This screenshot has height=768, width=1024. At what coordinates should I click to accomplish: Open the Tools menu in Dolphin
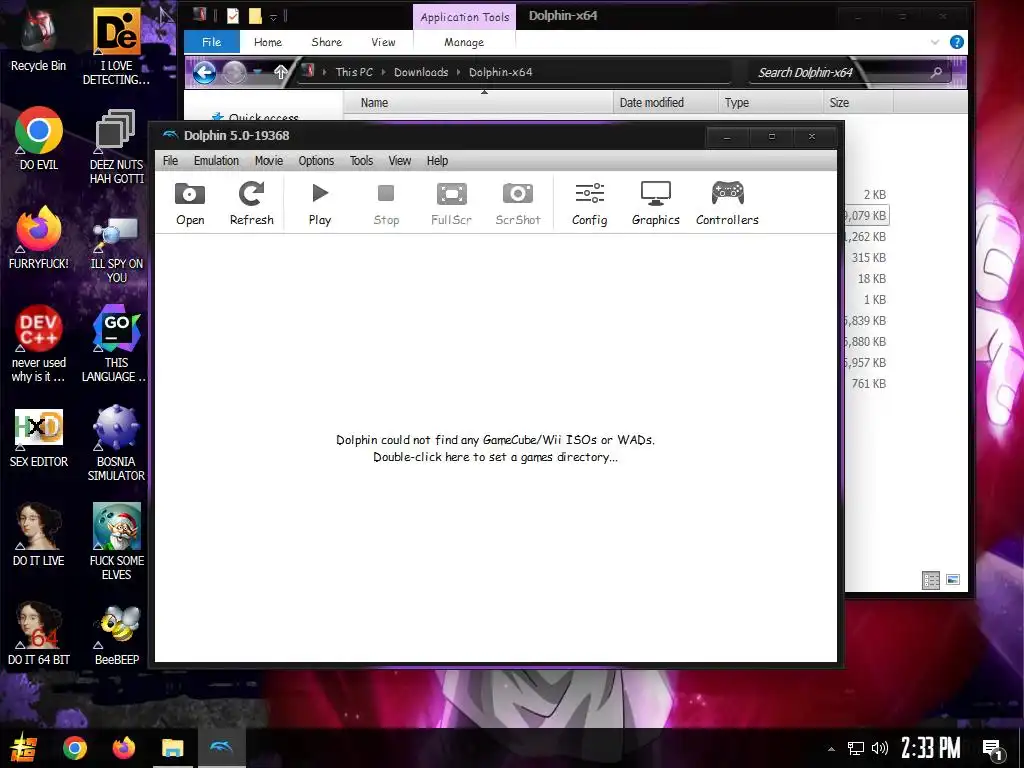point(361,161)
